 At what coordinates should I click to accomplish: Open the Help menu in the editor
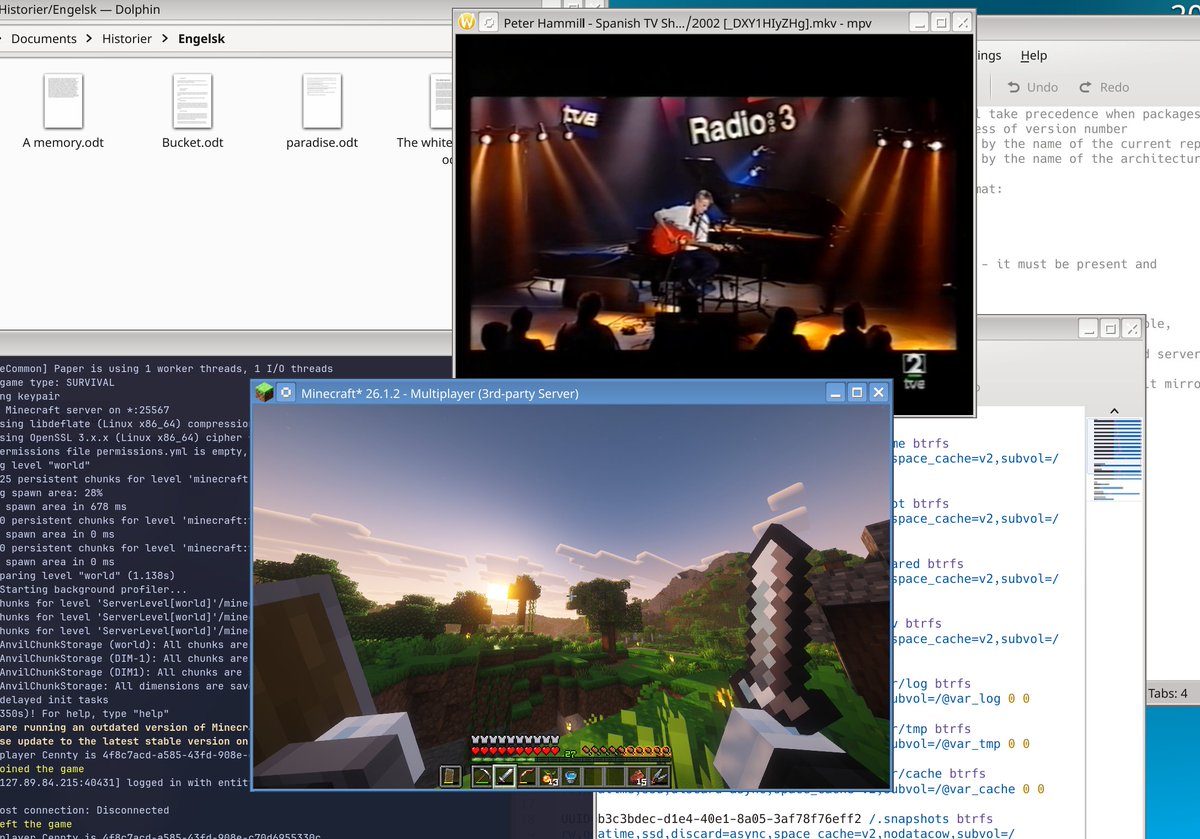[x=1034, y=56]
